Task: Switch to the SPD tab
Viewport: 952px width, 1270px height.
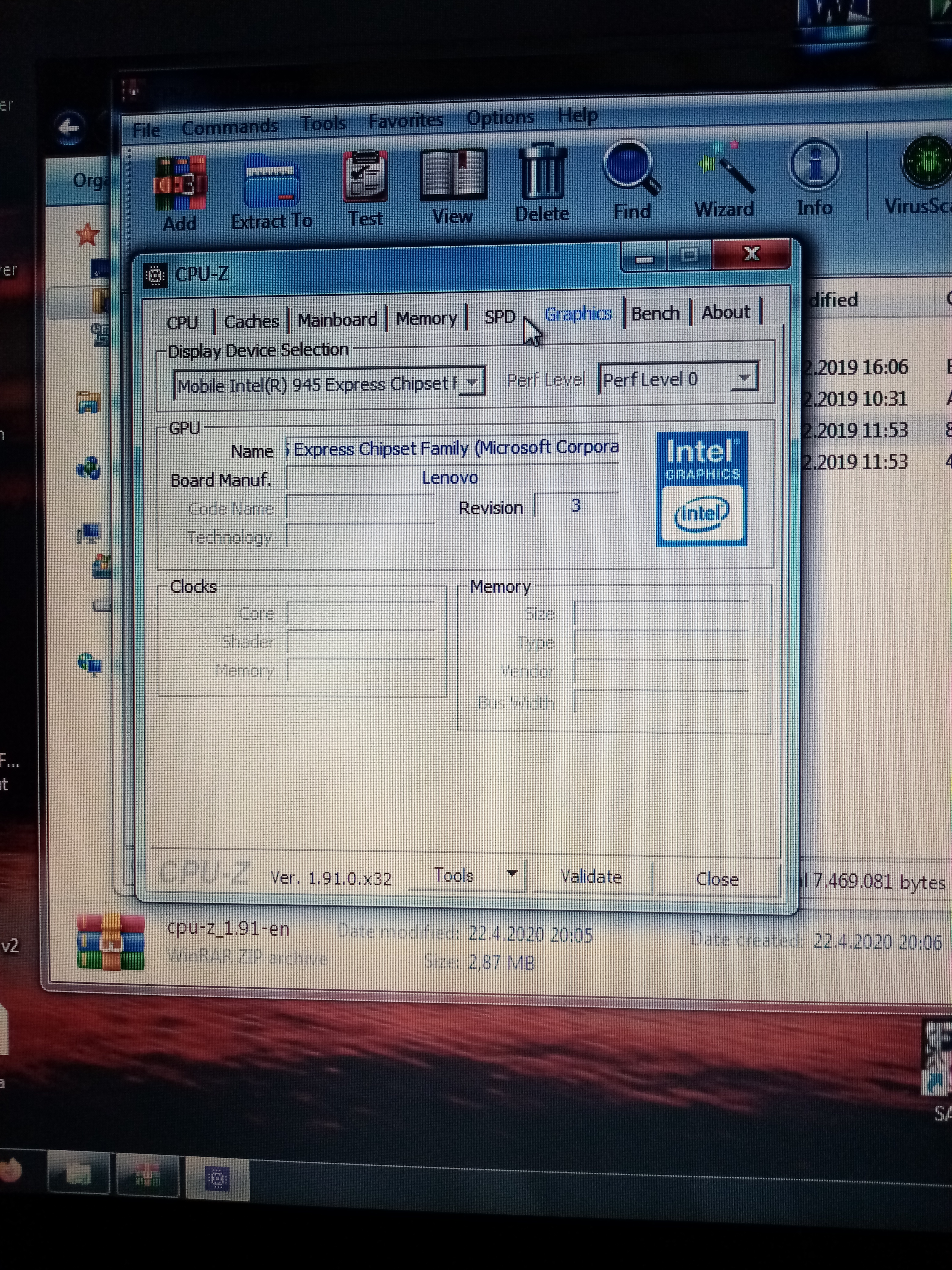Action: pos(499,316)
